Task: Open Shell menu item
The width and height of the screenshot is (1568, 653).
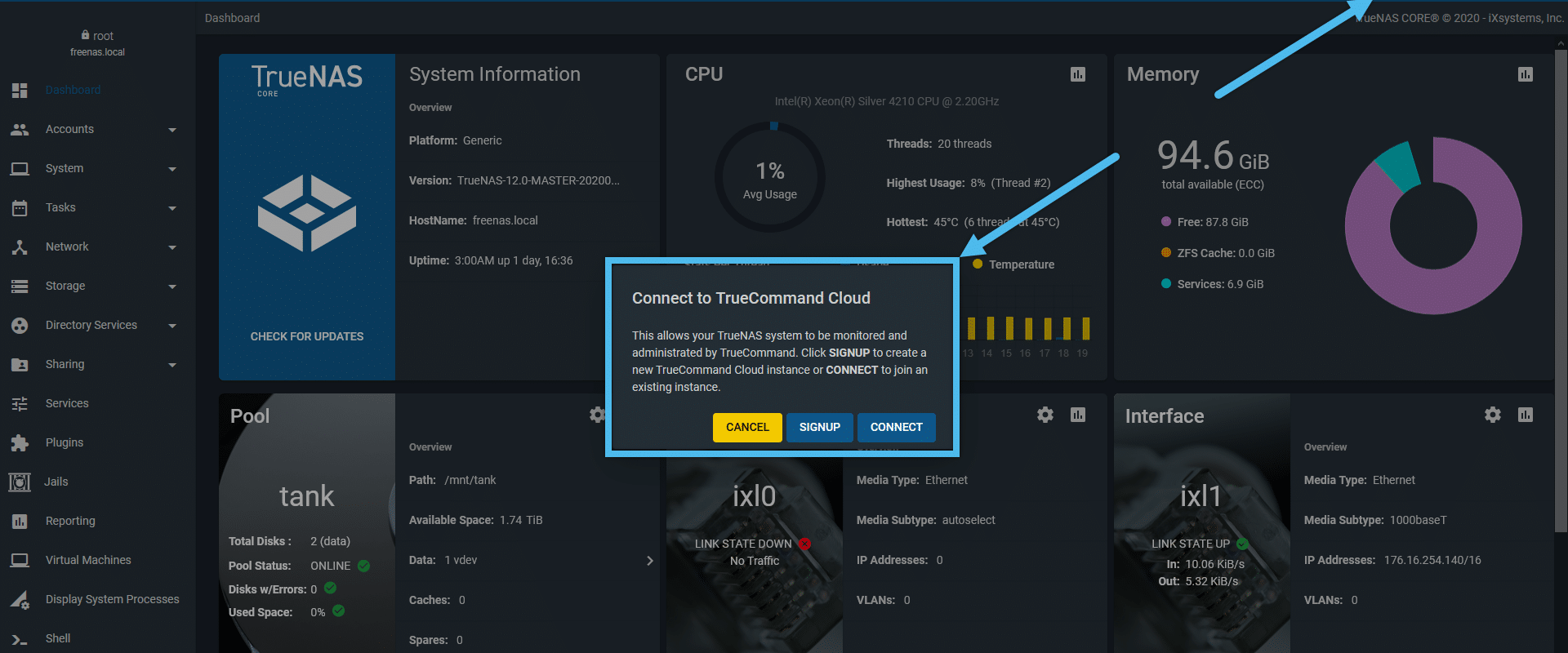Action: (x=58, y=638)
